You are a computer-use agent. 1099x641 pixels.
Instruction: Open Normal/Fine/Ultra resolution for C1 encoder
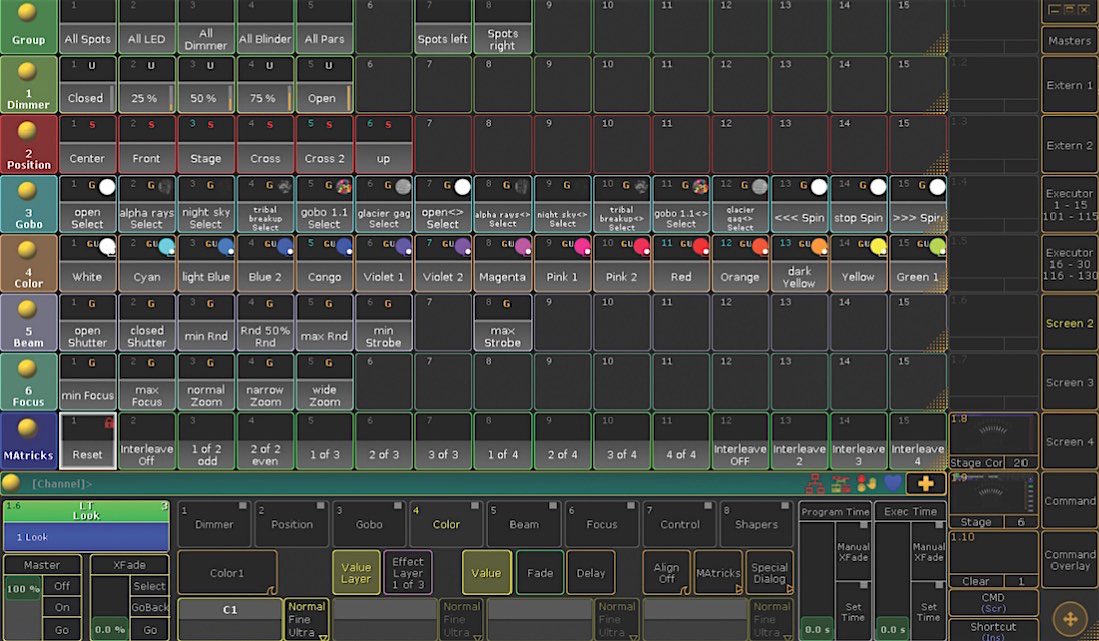click(x=307, y=619)
